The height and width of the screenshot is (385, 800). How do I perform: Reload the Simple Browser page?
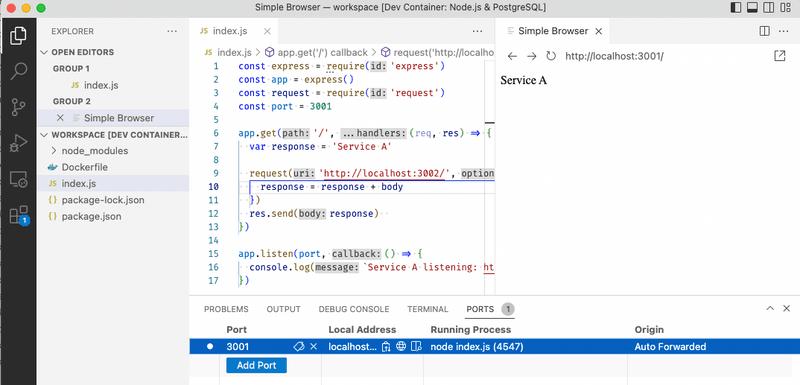[x=551, y=56]
